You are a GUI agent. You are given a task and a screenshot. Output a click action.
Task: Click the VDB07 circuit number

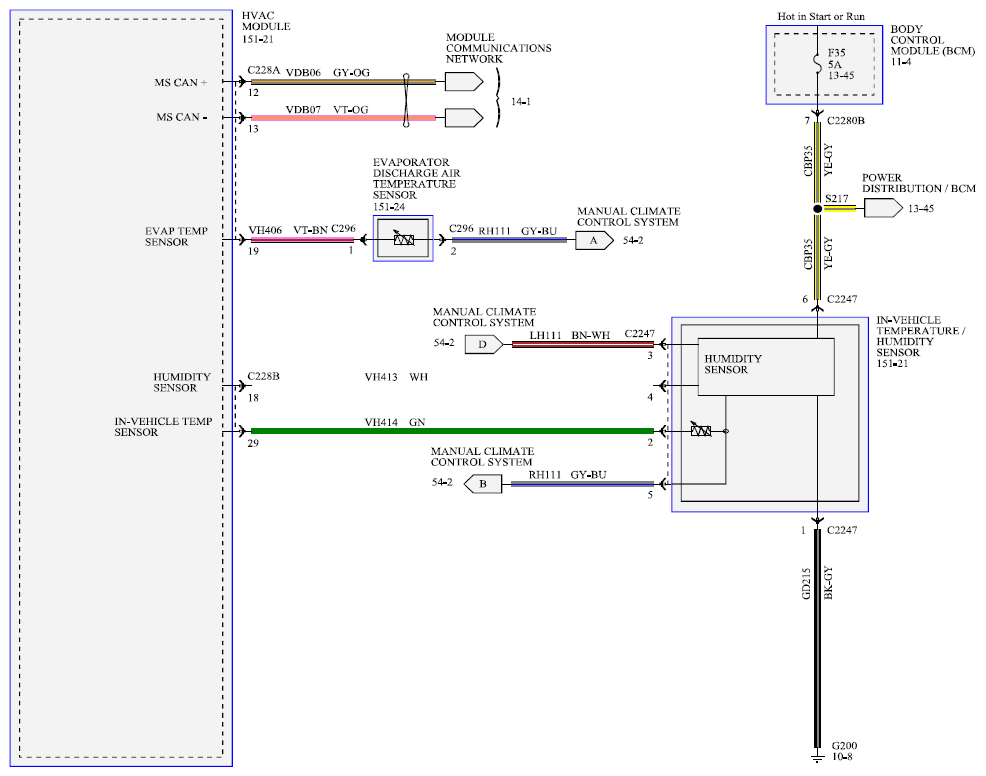click(x=303, y=109)
